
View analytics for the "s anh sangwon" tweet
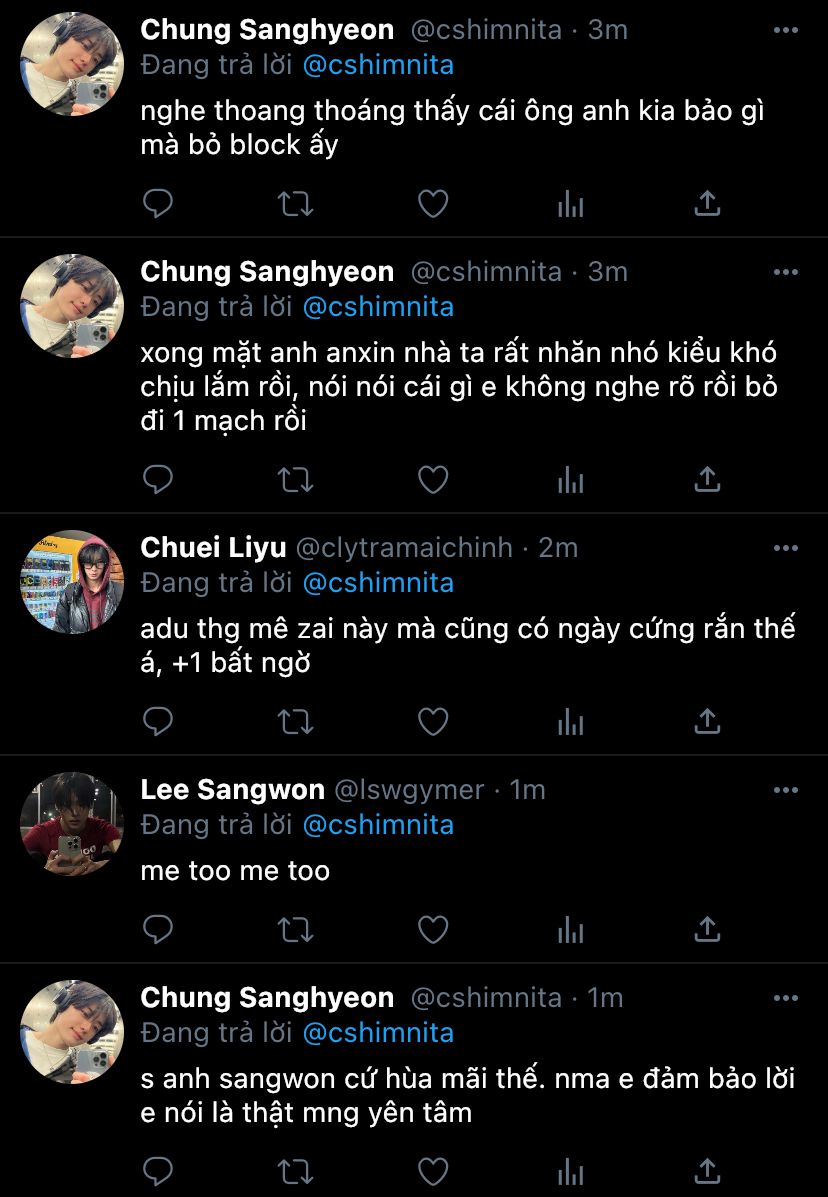point(570,1171)
